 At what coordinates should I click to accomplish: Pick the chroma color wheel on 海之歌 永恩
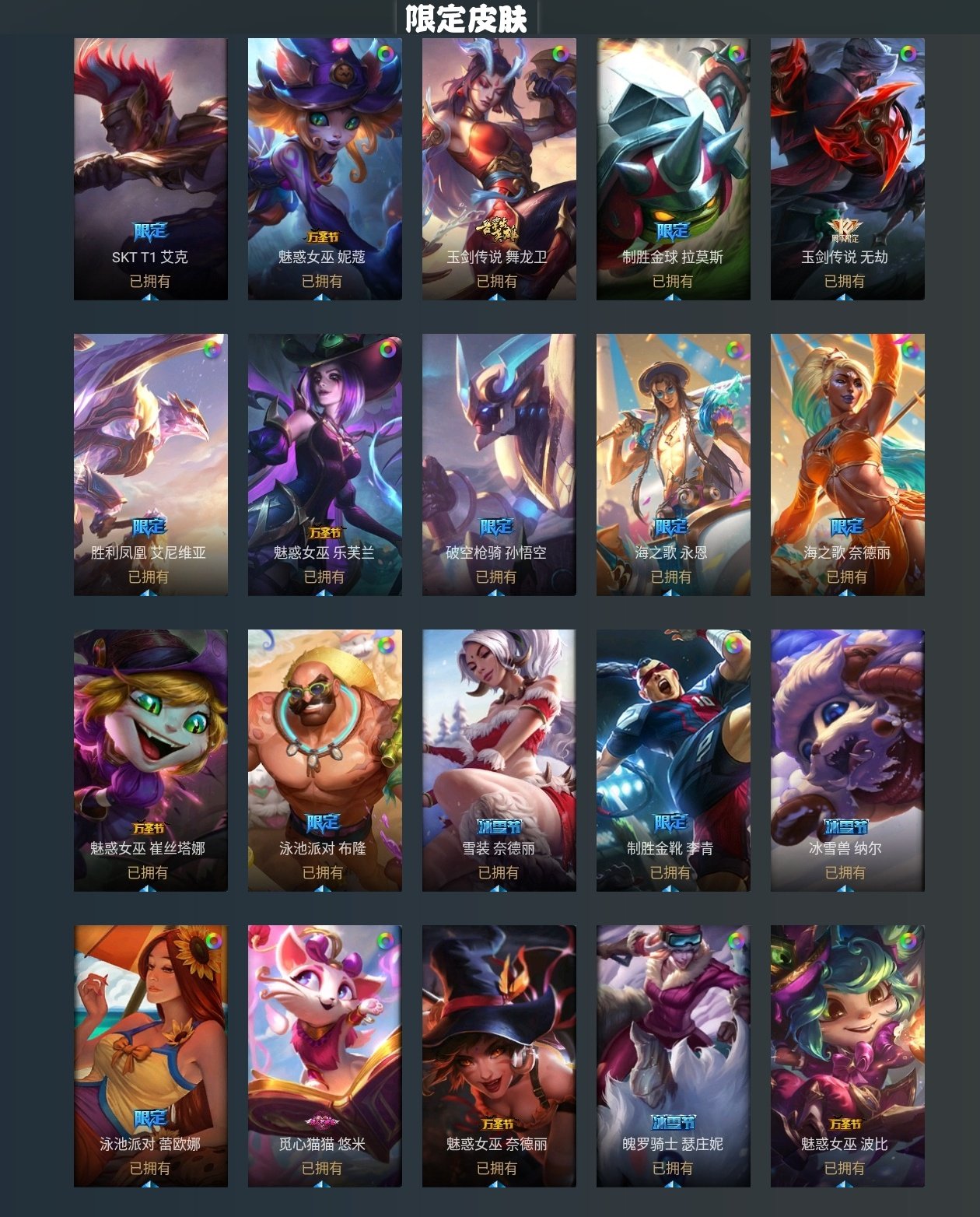[x=734, y=349]
